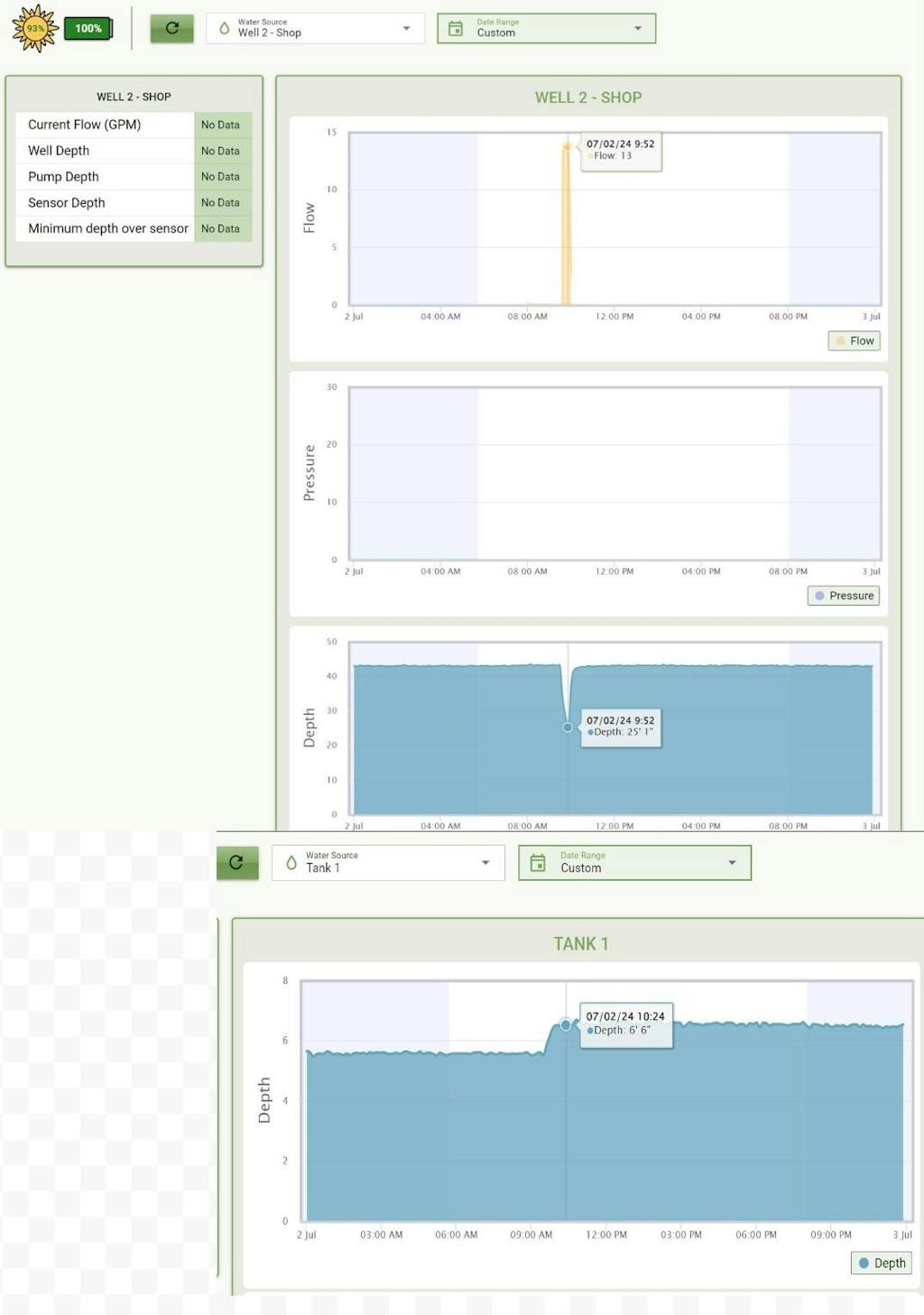
Task: Click the 100% battery indicator
Action: tap(88, 28)
